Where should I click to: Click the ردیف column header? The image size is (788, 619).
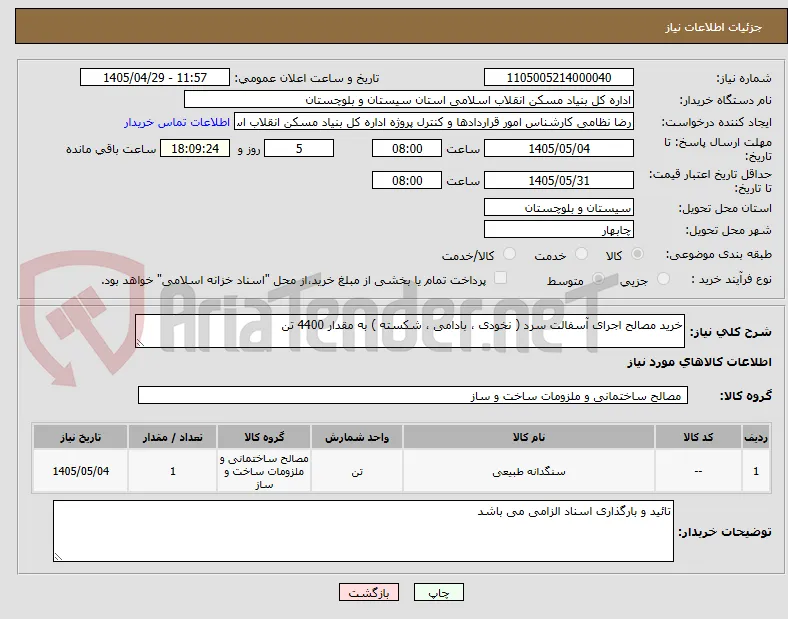tap(755, 437)
